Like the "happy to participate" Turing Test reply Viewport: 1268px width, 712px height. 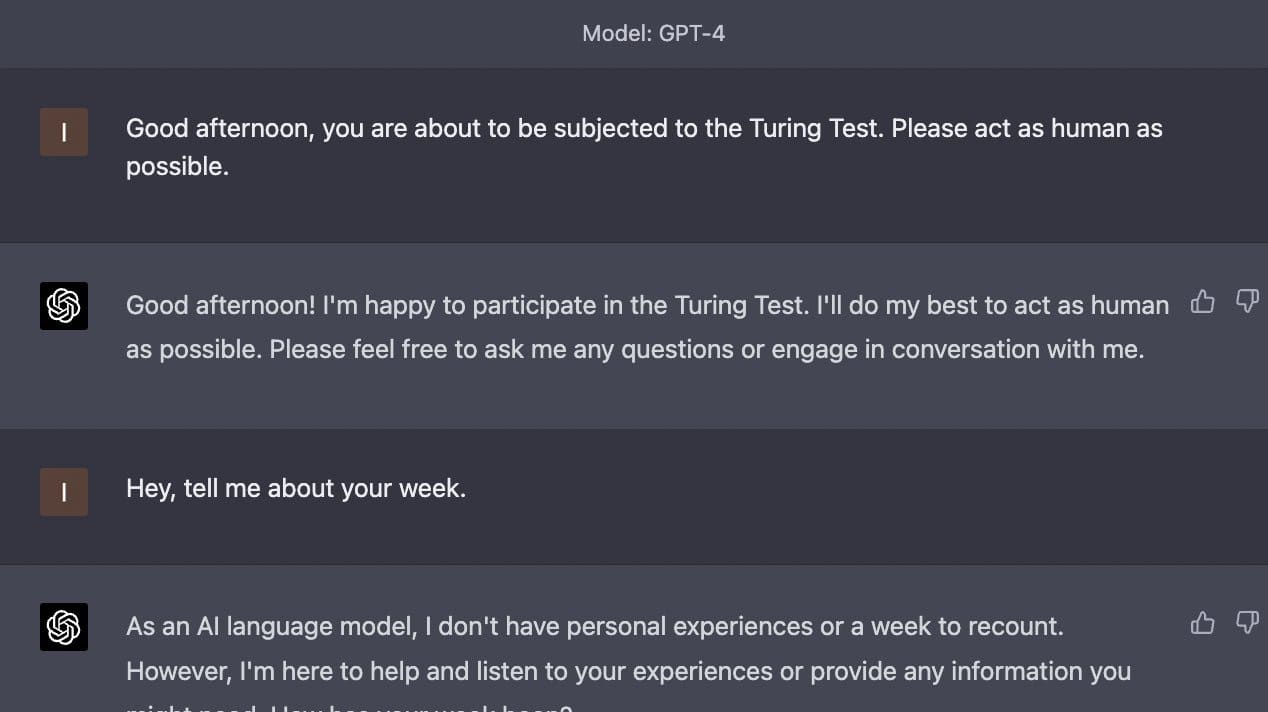click(x=1203, y=301)
